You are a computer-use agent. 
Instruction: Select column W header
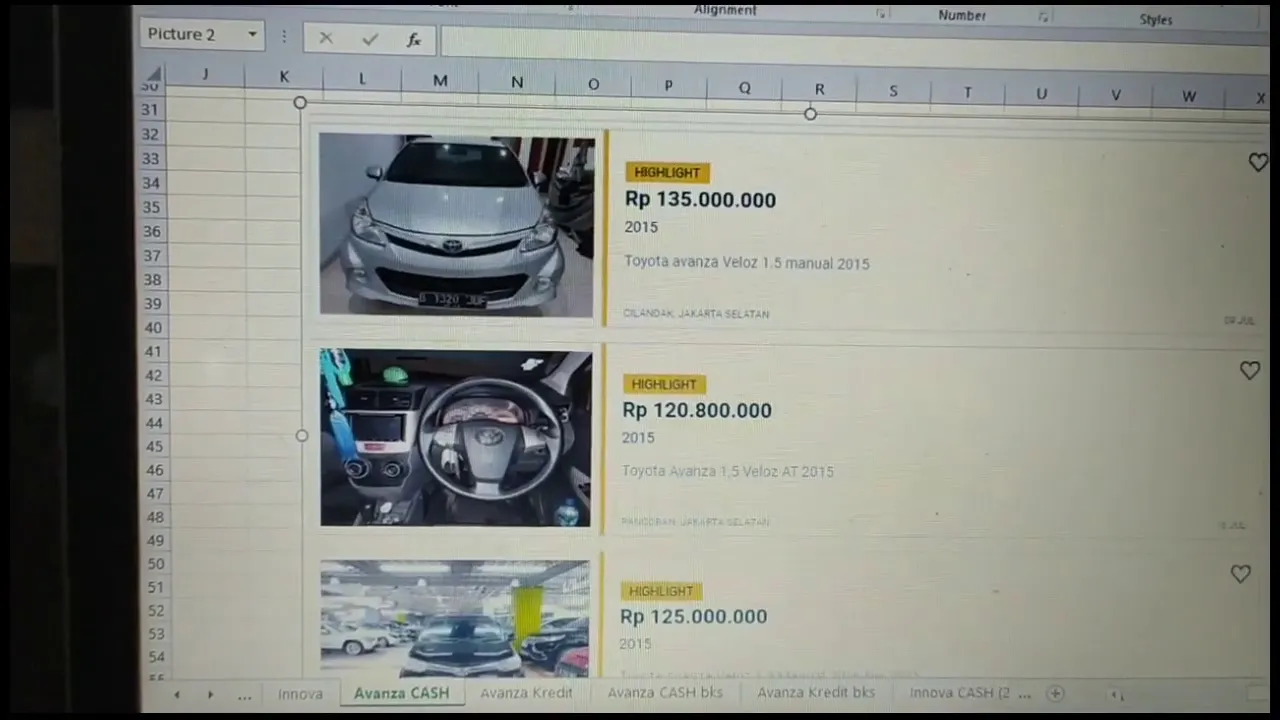(x=1189, y=96)
